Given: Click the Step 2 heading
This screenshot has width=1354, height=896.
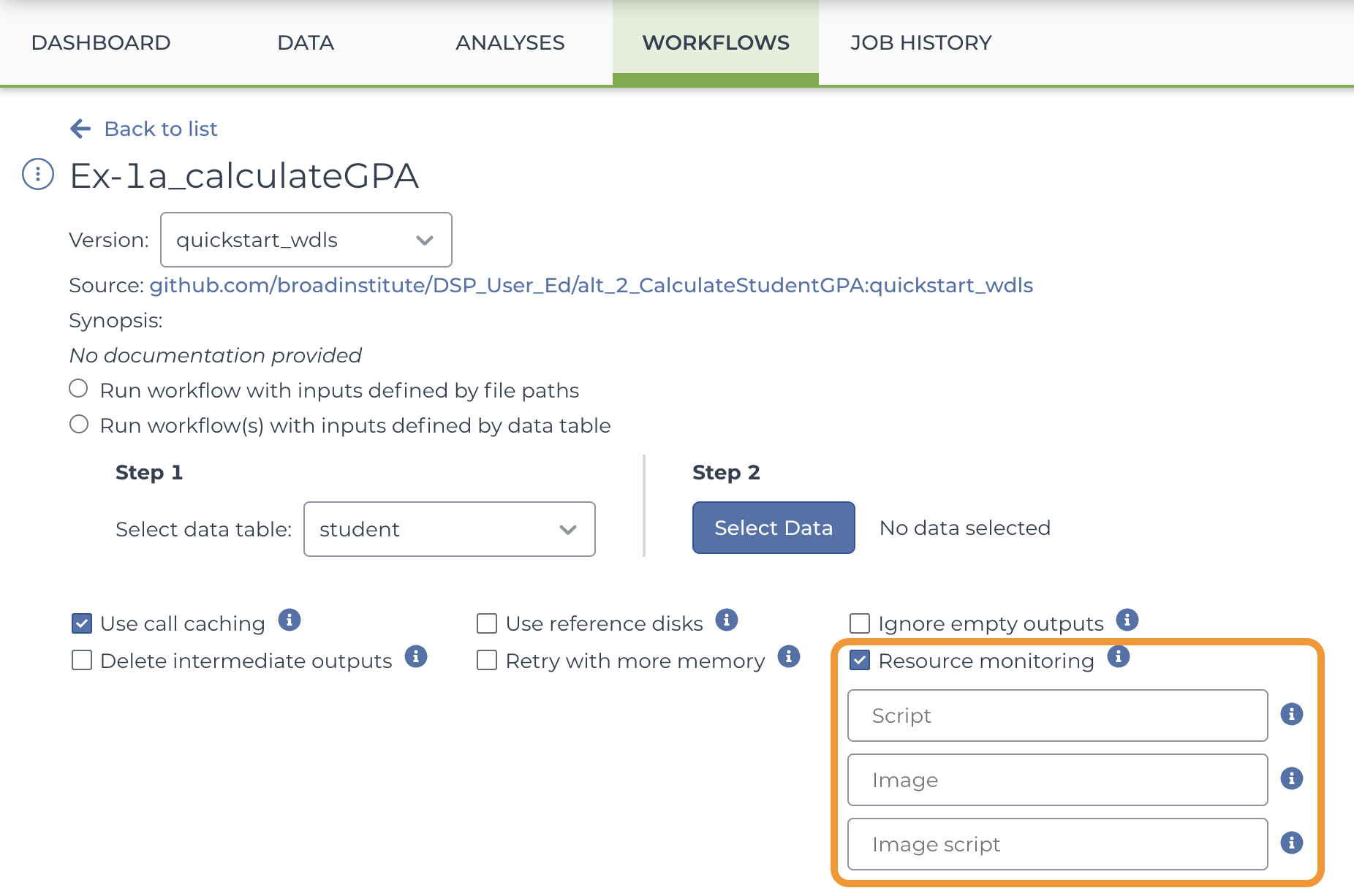Looking at the screenshot, I should [726, 472].
